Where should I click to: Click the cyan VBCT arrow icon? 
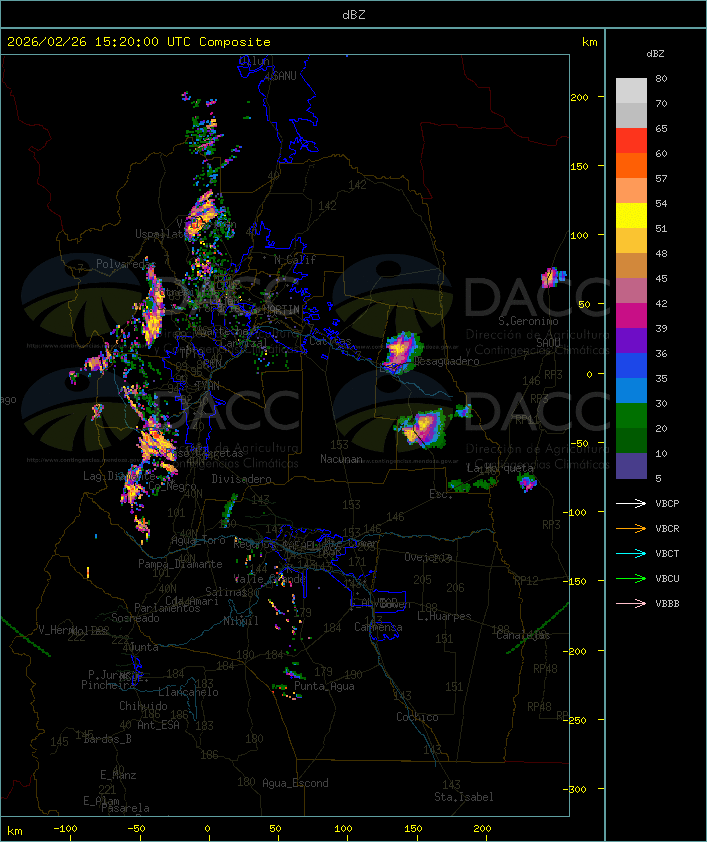[x=631, y=553]
